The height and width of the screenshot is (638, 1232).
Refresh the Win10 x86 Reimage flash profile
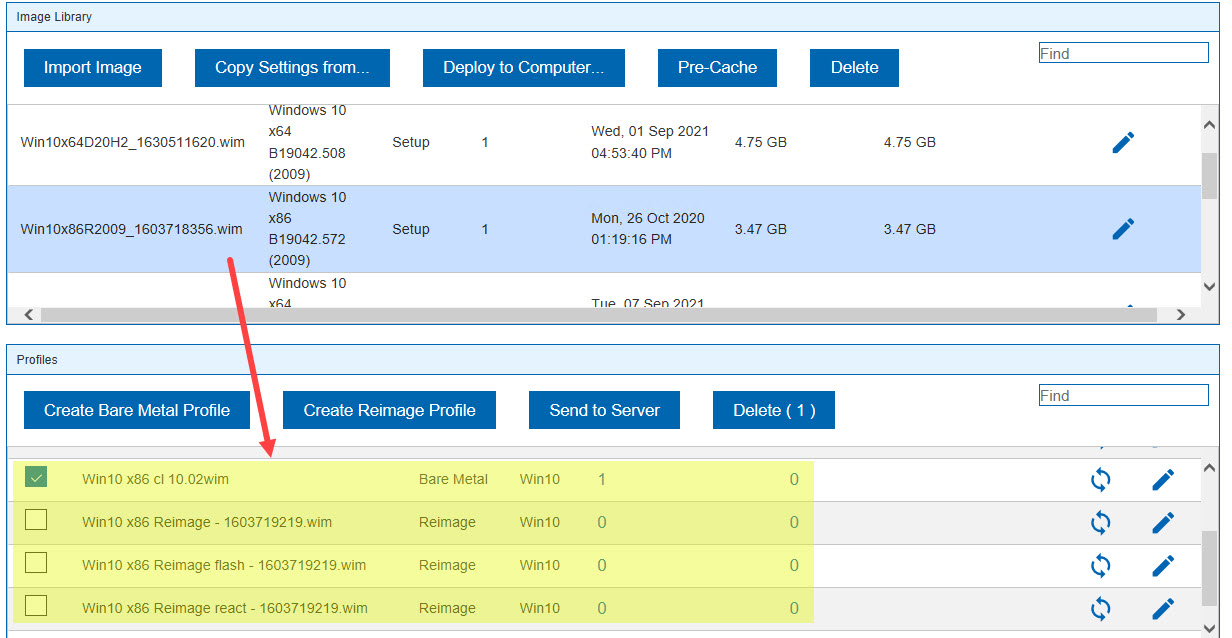pos(1100,566)
